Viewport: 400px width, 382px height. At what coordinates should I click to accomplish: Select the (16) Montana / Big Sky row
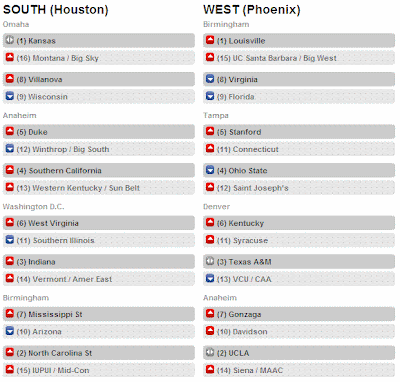[99, 58]
